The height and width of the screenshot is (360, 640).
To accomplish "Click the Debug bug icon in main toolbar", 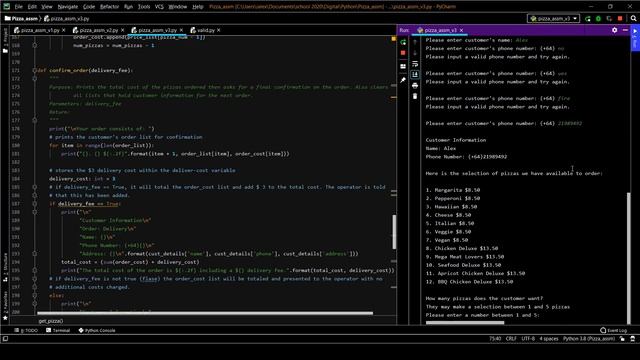I will 598,19.
